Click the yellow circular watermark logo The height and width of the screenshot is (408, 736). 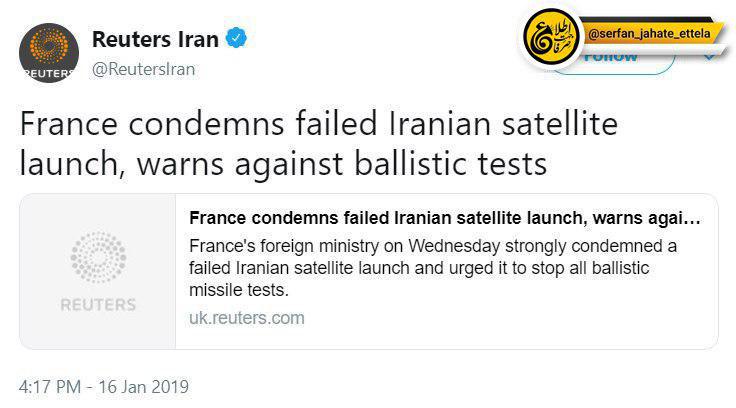pyautogui.click(x=552, y=38)
